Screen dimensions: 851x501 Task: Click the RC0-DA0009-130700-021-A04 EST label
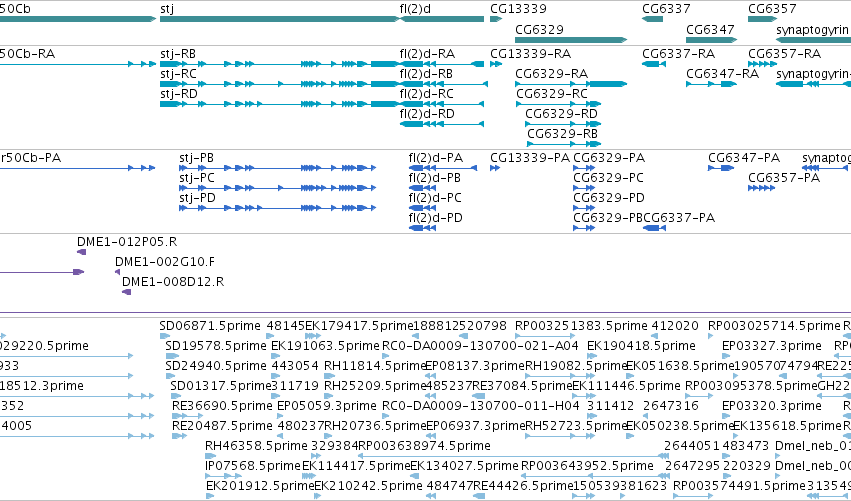(480, 346)
